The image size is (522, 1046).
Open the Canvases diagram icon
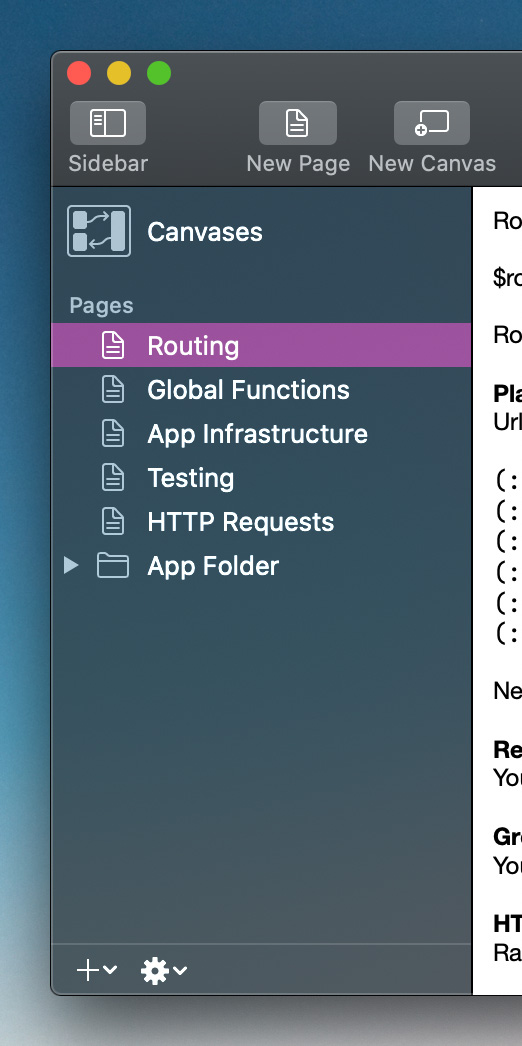click(x=99, y=231)
